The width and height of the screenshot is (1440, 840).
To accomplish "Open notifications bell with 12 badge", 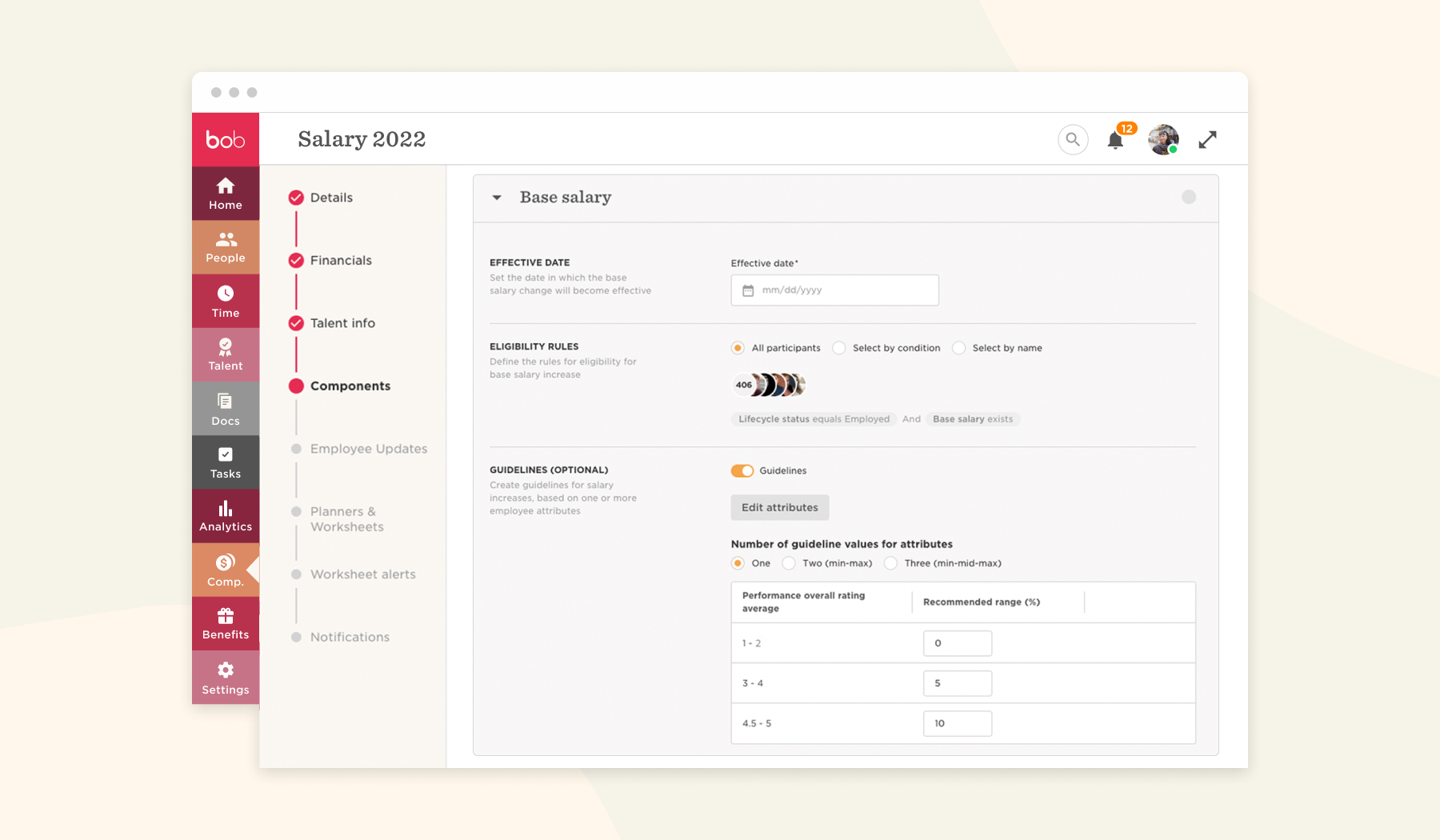I will [x=1116, y=140].
